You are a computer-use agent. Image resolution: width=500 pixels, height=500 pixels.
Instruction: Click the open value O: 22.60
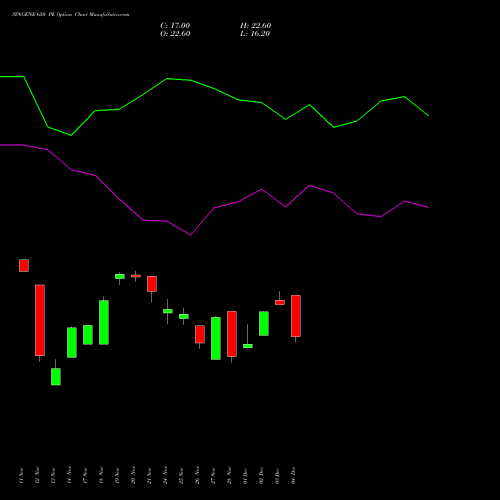[x=175, y=34]
